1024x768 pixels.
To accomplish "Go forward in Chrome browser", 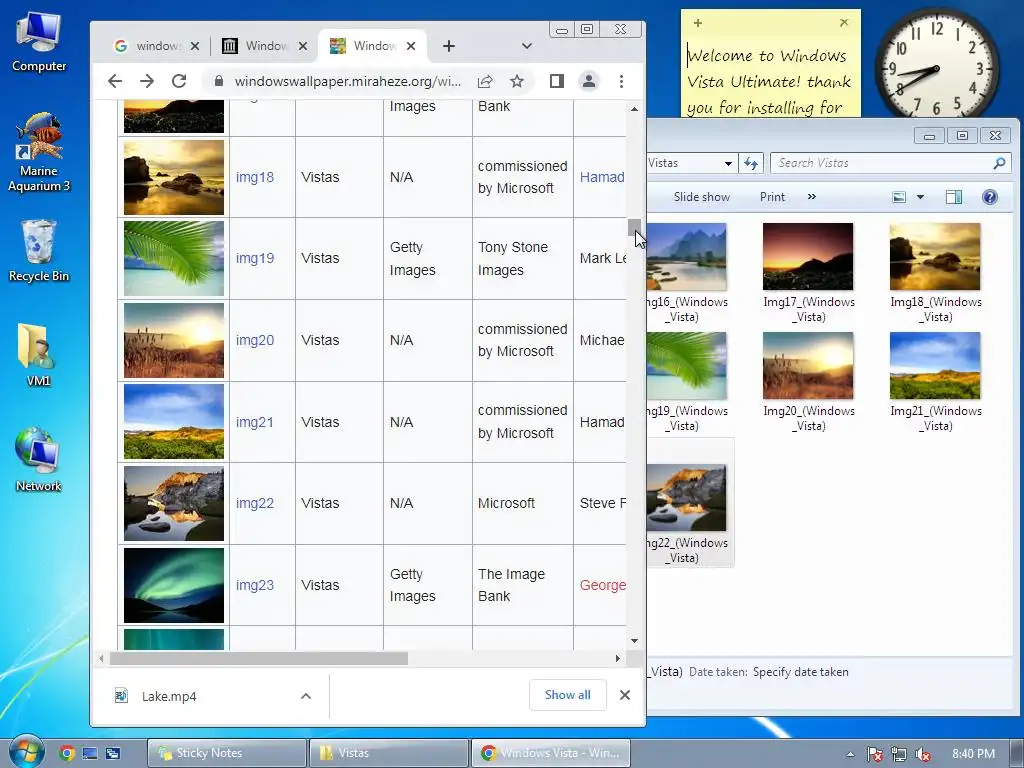I will 147,81.
